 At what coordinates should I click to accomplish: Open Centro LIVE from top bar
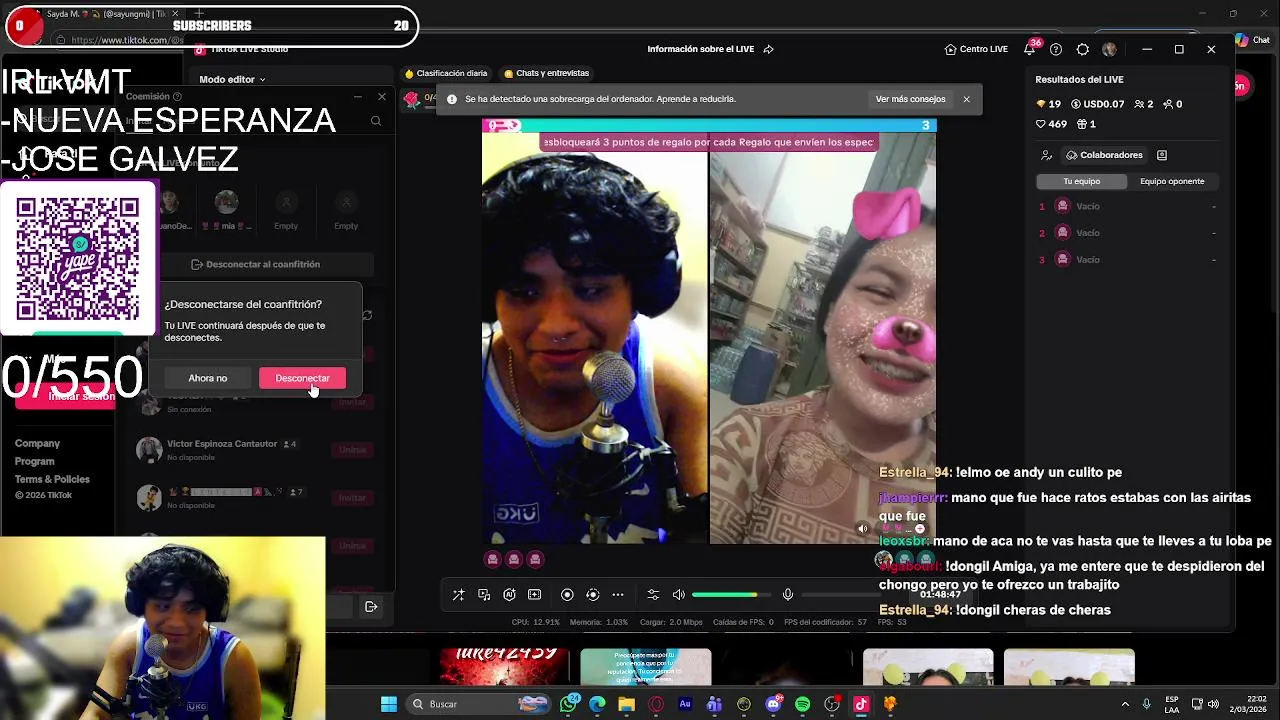[976, 49]
